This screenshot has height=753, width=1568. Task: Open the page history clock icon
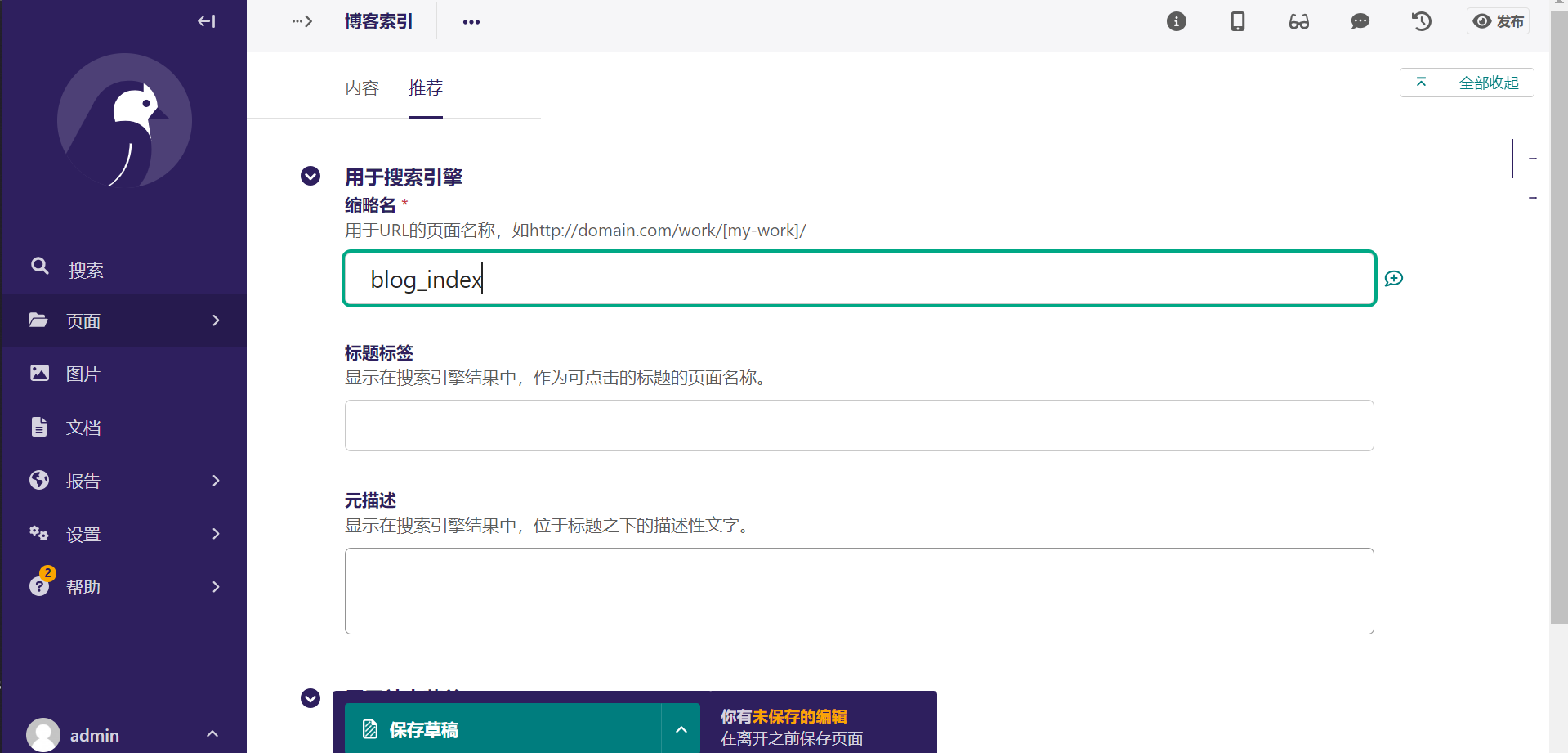(1422, 21)
